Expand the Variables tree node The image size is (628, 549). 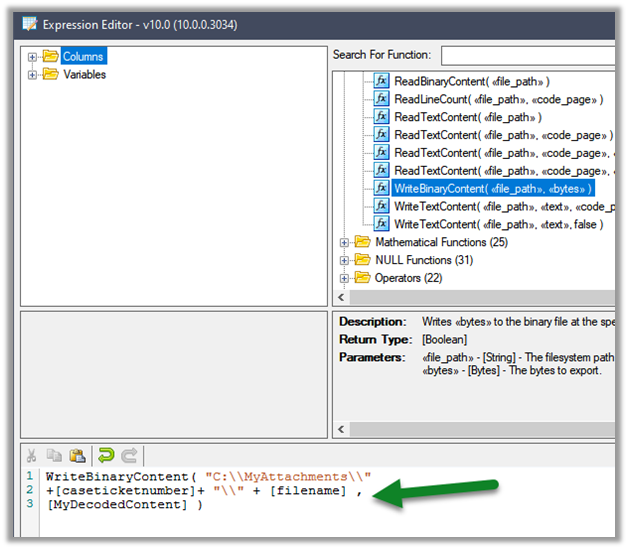(x=33, y=75)
